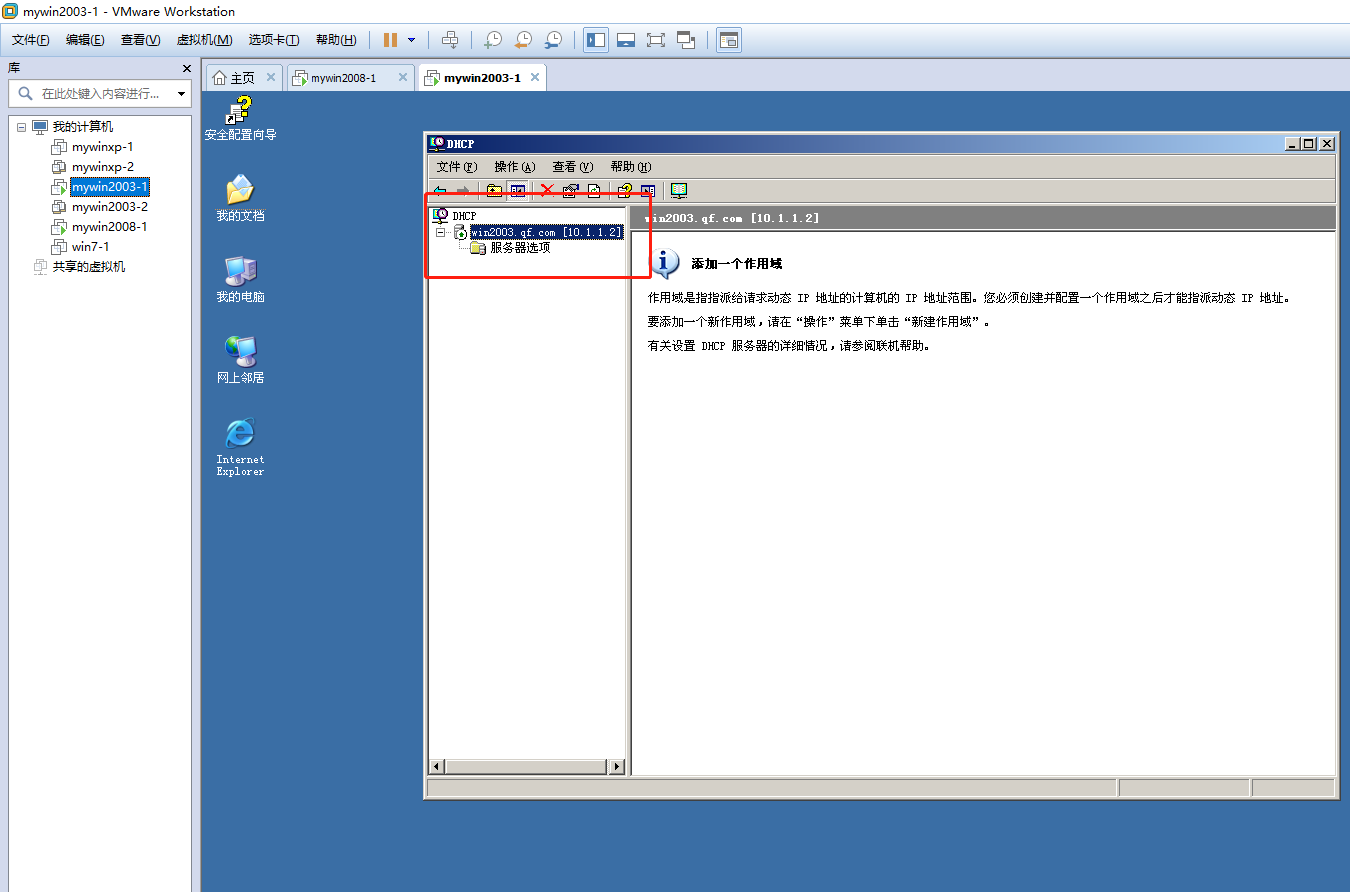Select win2003.qf.com [10.1.1.2] server

pyautogui.click(x=546, y=232)
